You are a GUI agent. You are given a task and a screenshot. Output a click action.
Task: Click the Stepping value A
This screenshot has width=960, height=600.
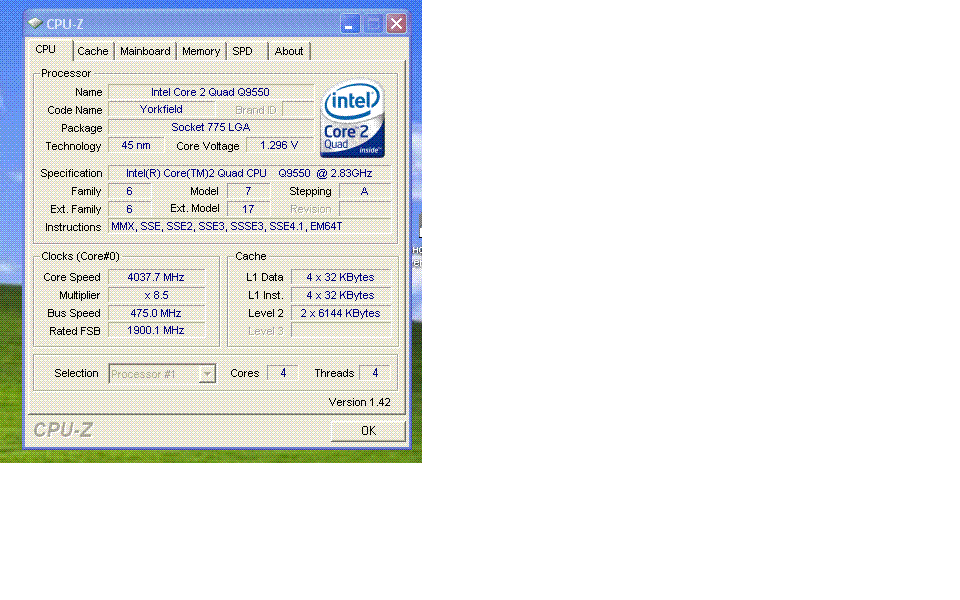(x=364, y=191)
